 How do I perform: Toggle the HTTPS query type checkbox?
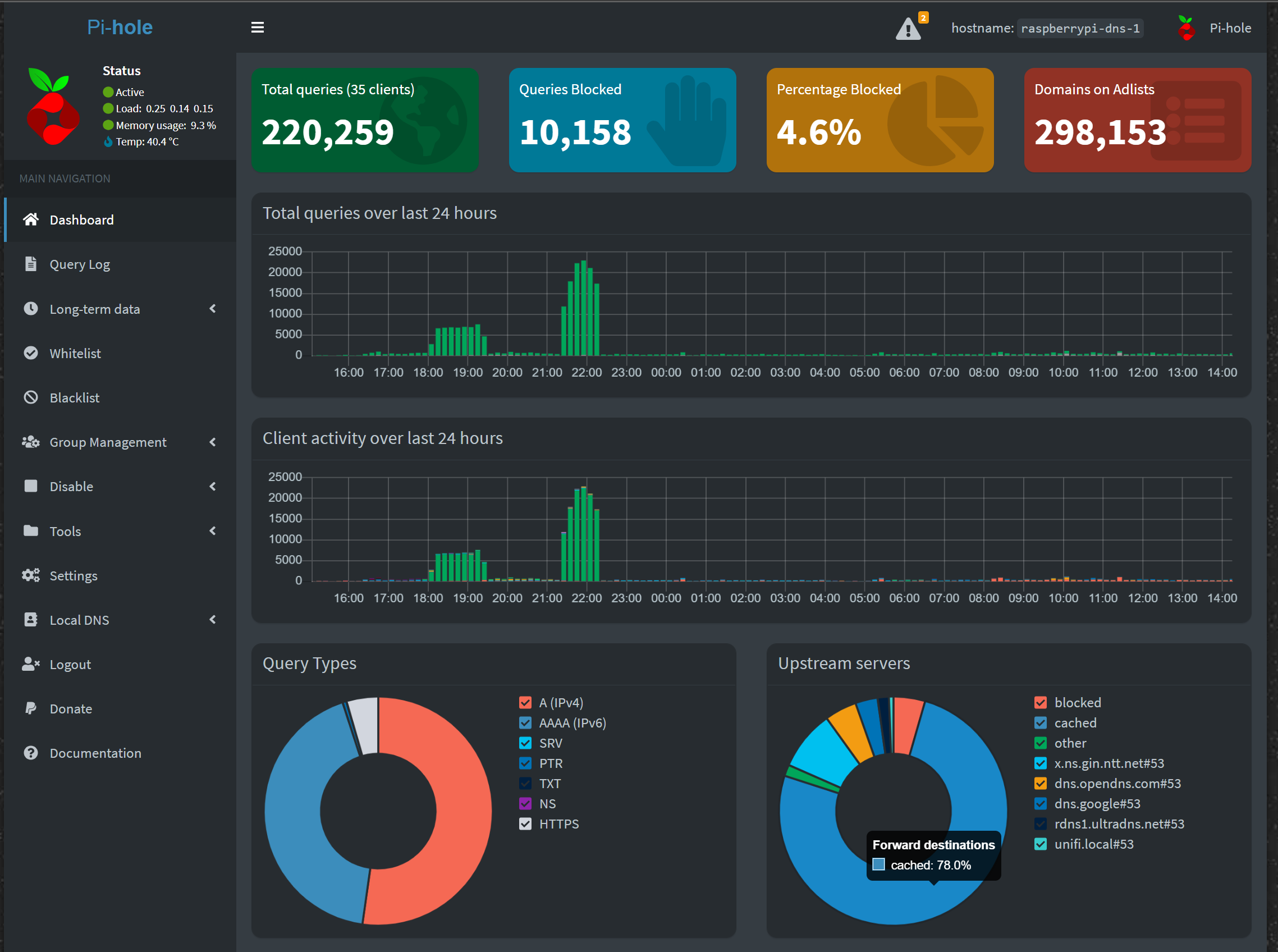tap(525, 823)
